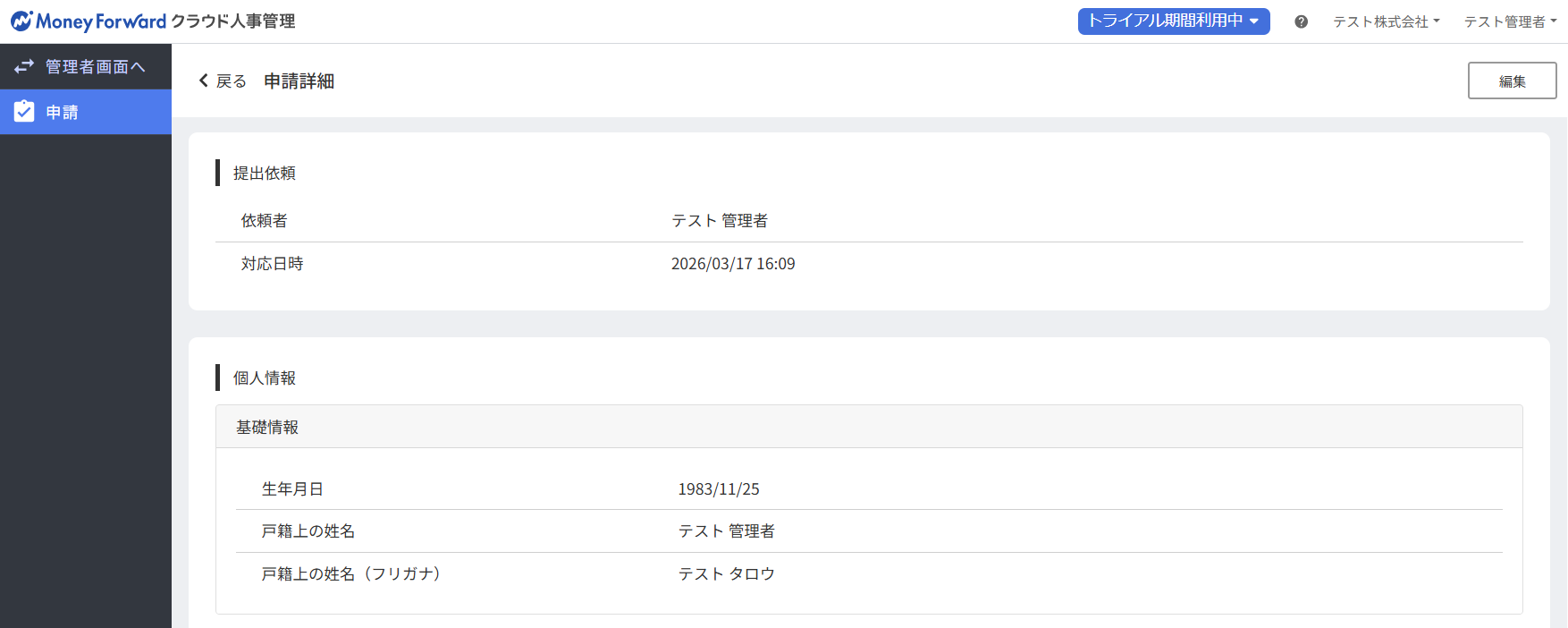
Task: Click the 提出依頼 section heading
Action: pyautogui.click(x=265, y=173)
